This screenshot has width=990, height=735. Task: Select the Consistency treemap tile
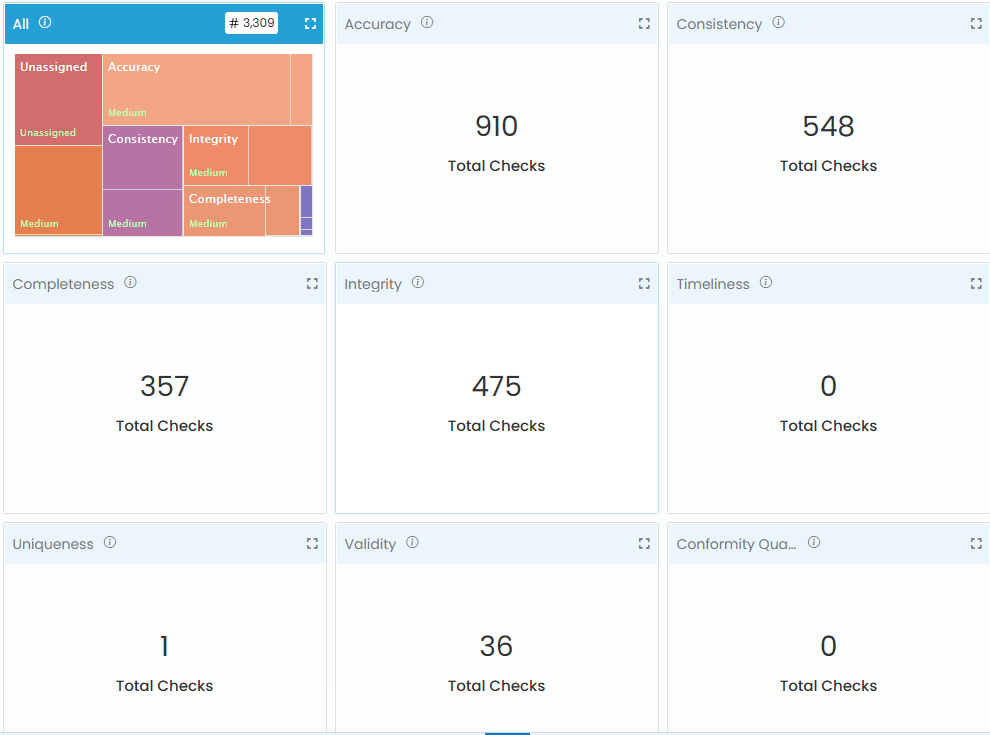pyautogui.click(x=143, y=157)
